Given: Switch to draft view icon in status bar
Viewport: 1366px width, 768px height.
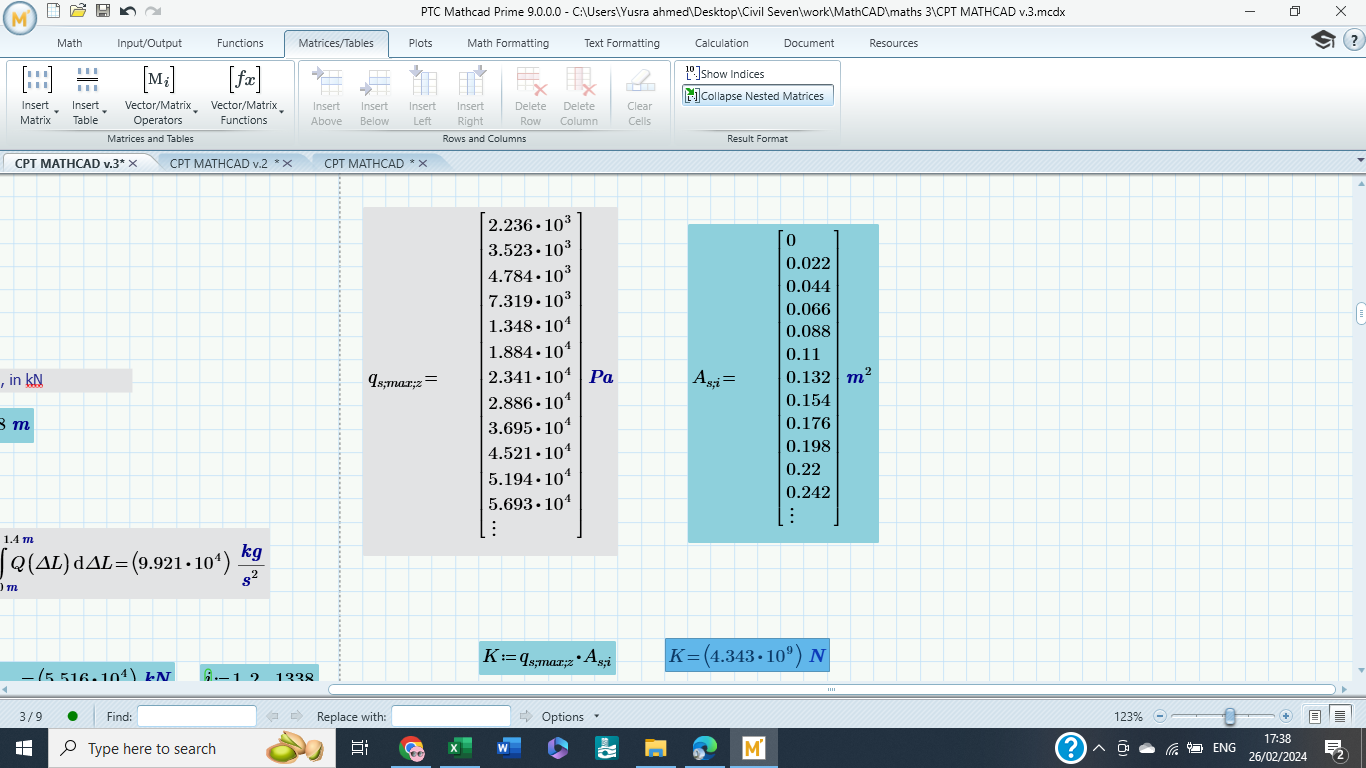Looking at the screenshot, I should [x=1339, y=716].
